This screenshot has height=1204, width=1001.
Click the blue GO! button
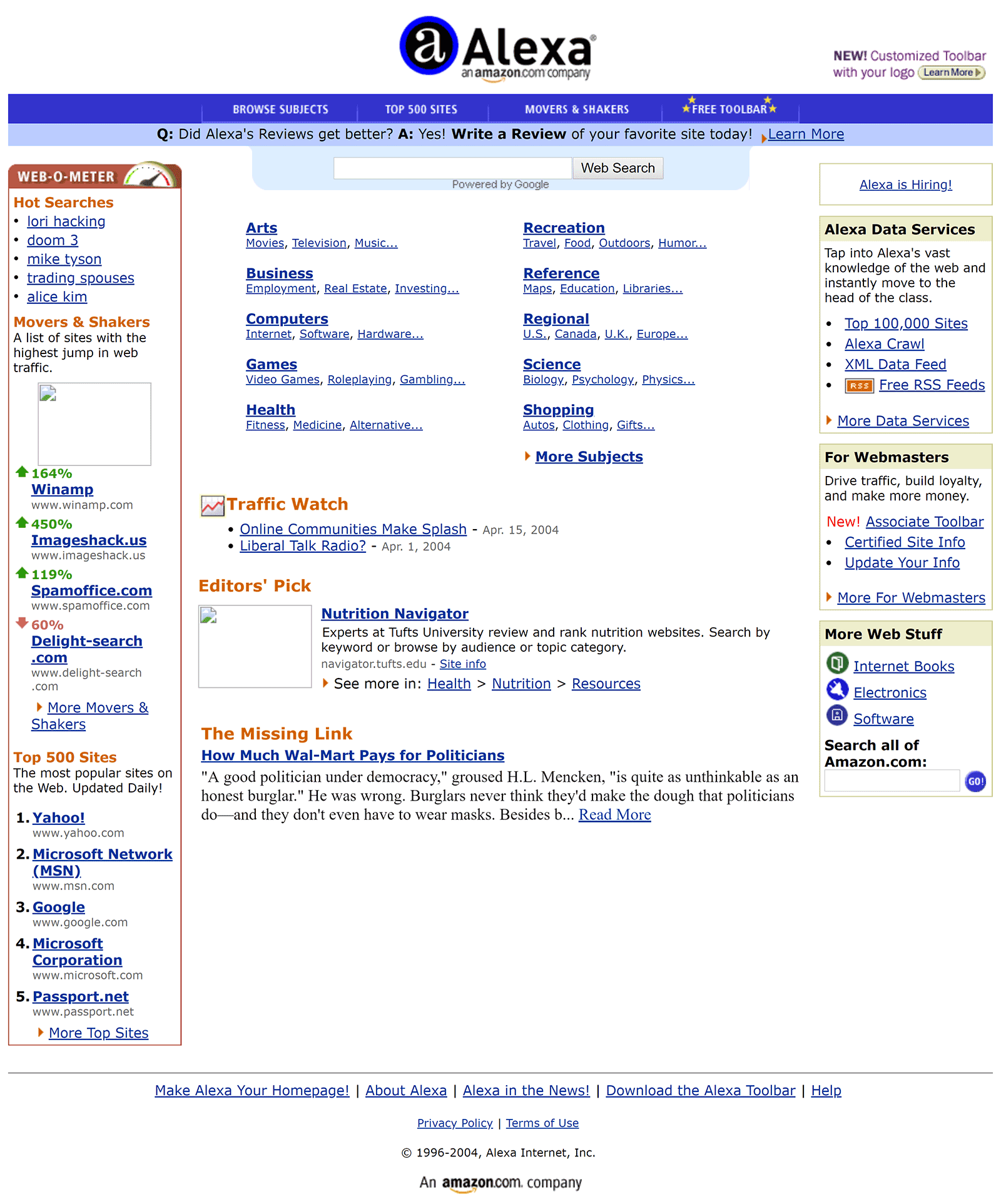(x=975, y=781)
